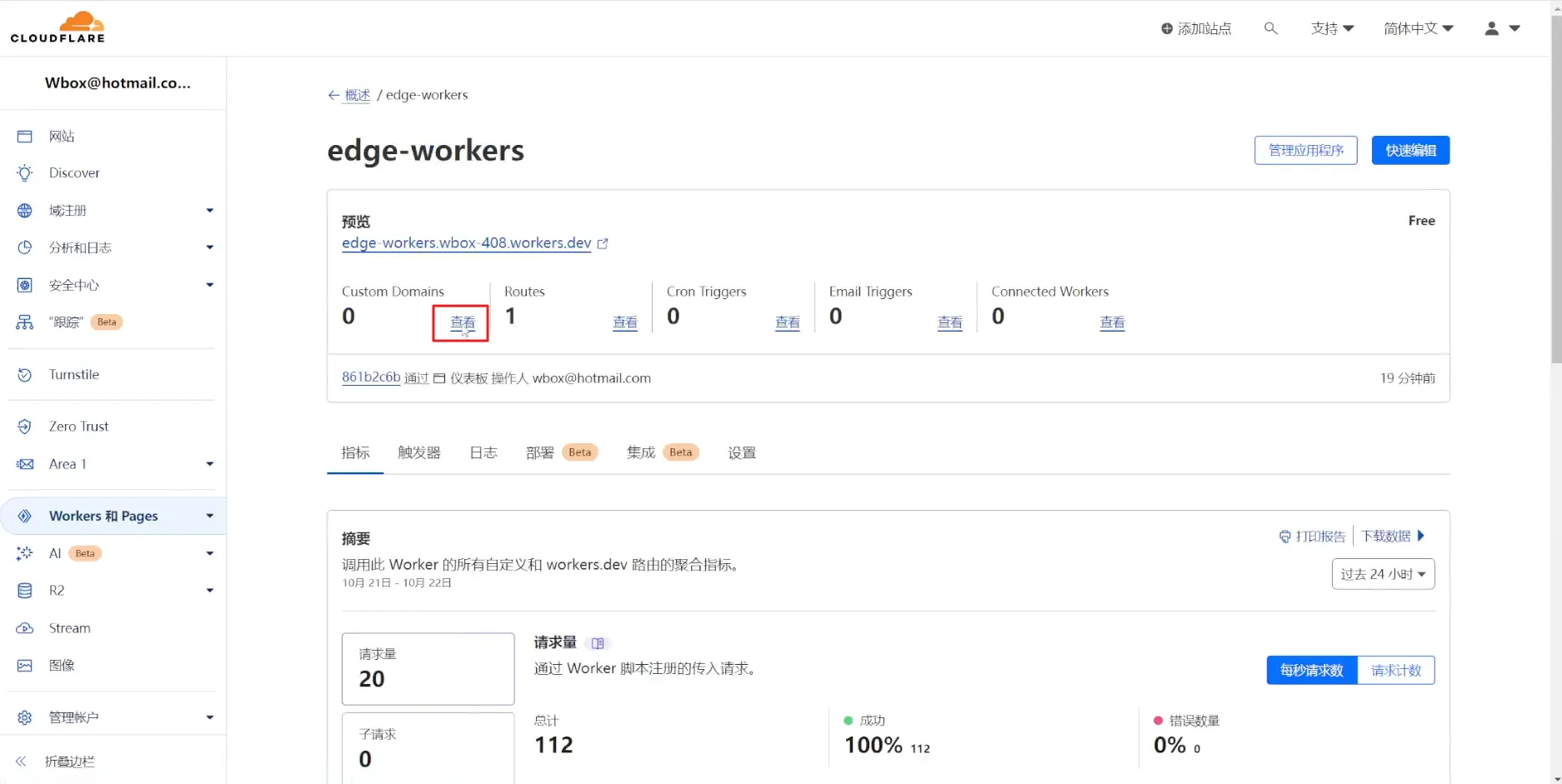Click 查看 under Cron Triggers
This screenshot has width=1562, height=784.
point(788,323)
